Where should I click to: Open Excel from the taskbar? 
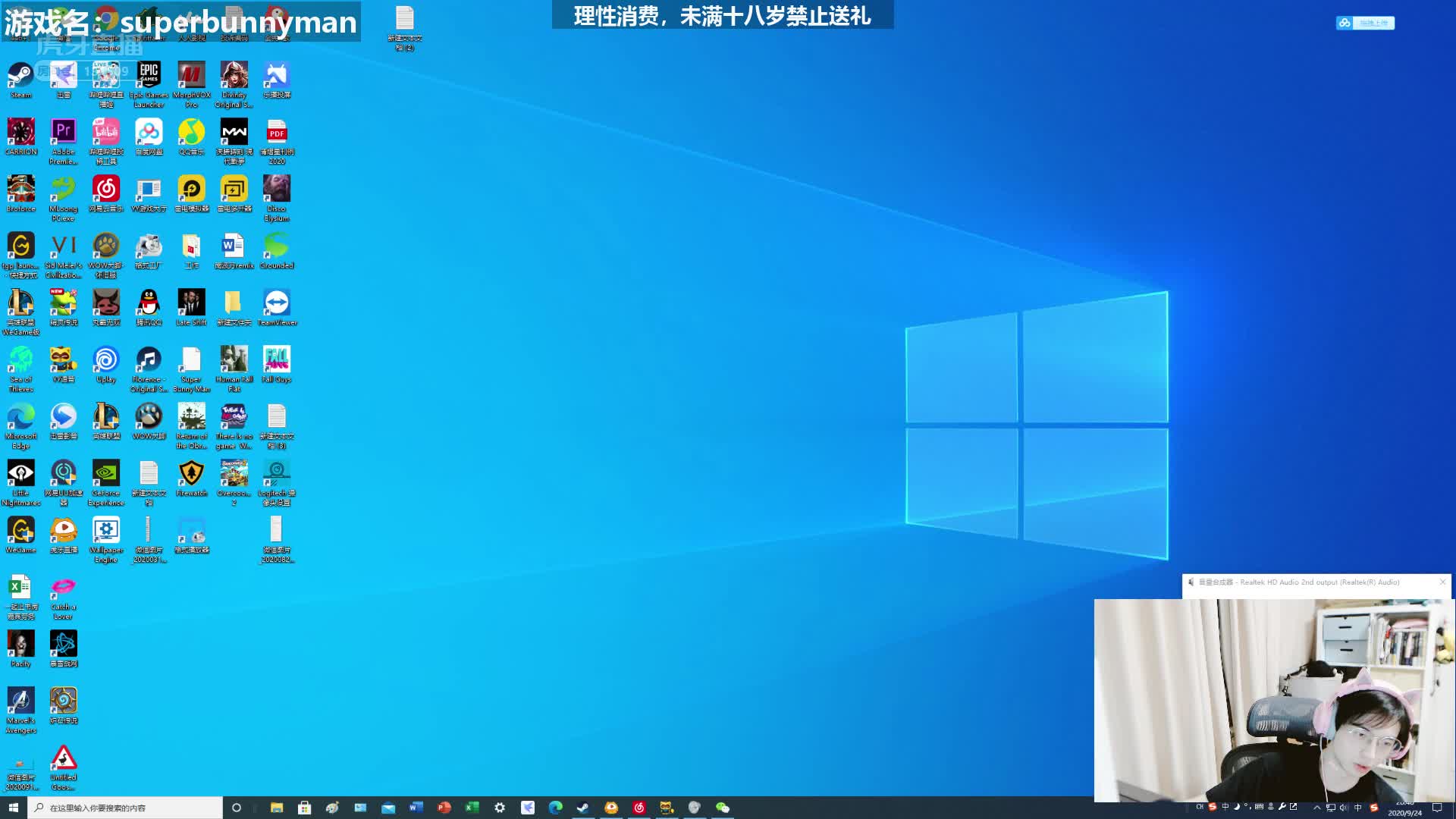click(x=470, y=808)
